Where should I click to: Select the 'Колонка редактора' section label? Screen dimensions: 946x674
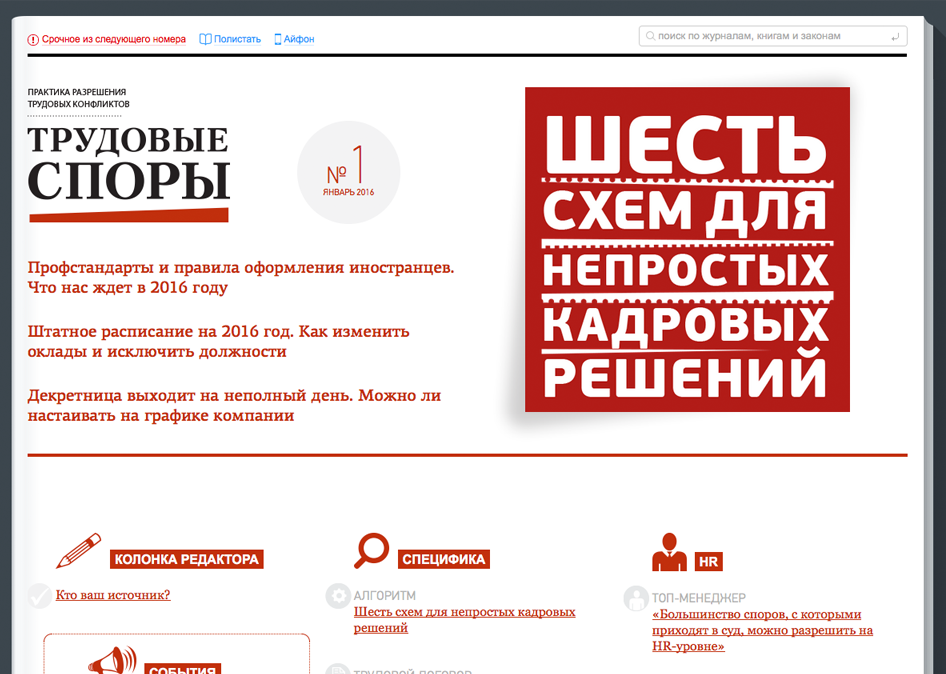pos(186,559)
